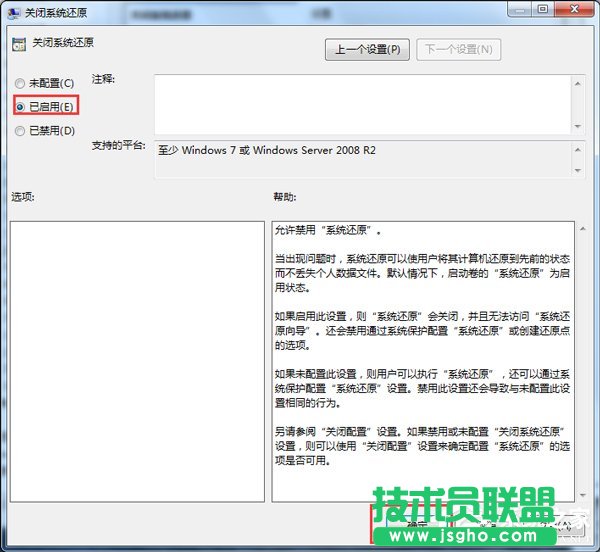Click the supported platform text 至少 Windows 7
Screen dimensions: 600x552
point(267,150)
